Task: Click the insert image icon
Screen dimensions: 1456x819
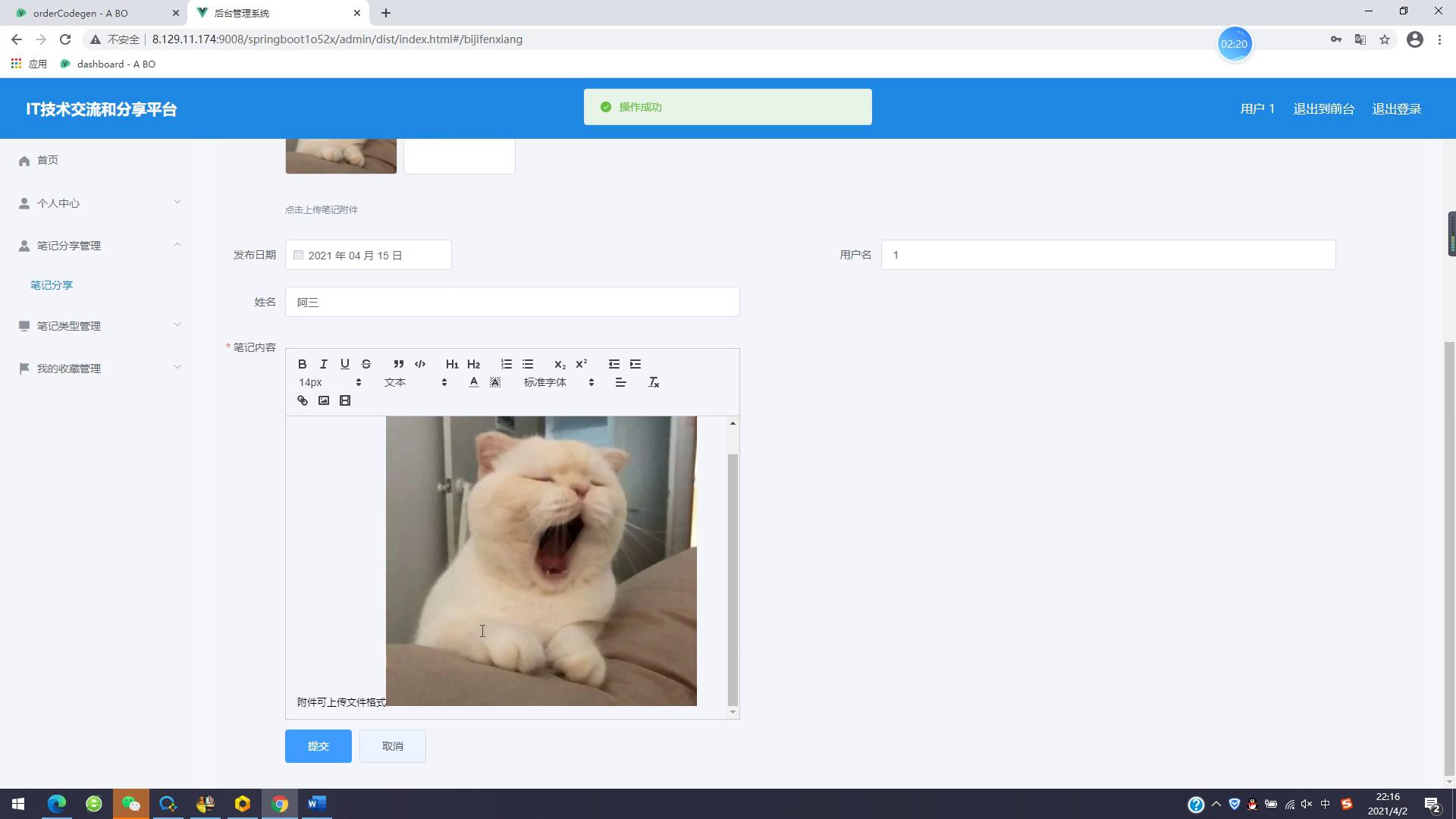Action: pyautogui.click(x=324, y=400)
